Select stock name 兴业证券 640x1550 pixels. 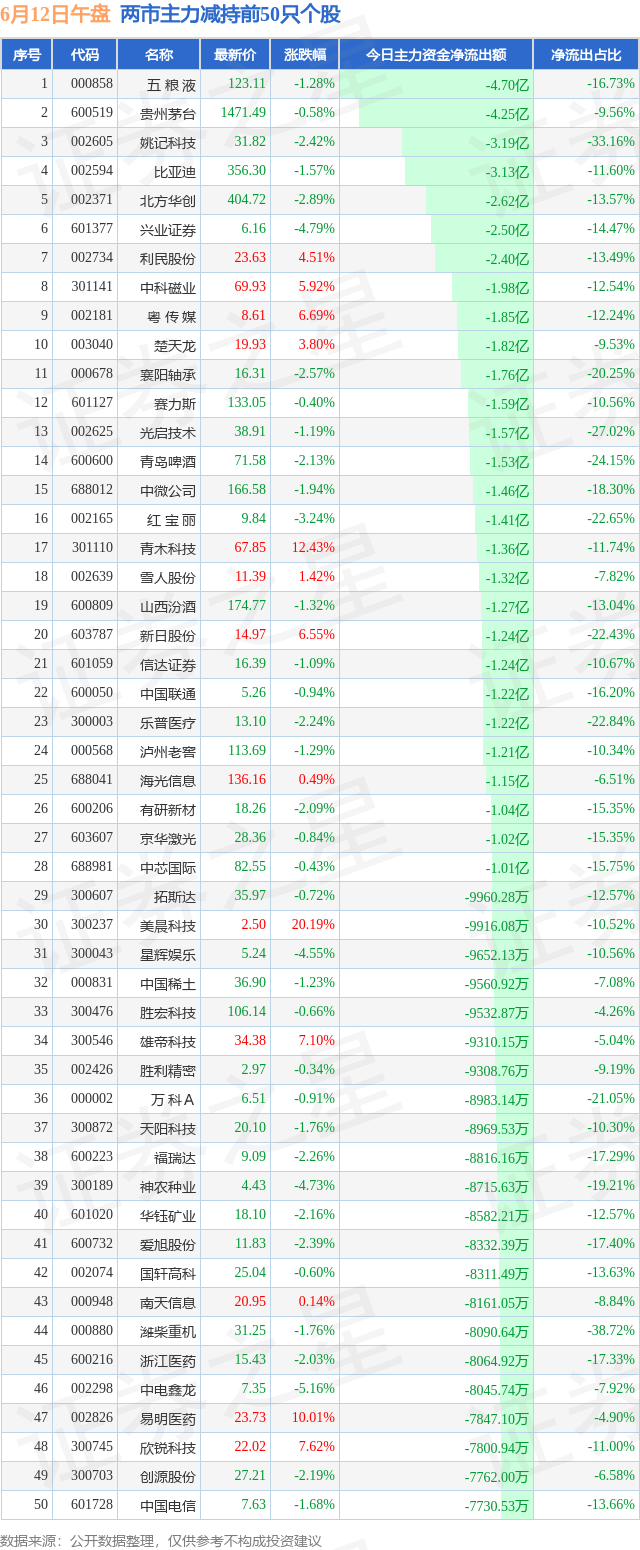169,229
